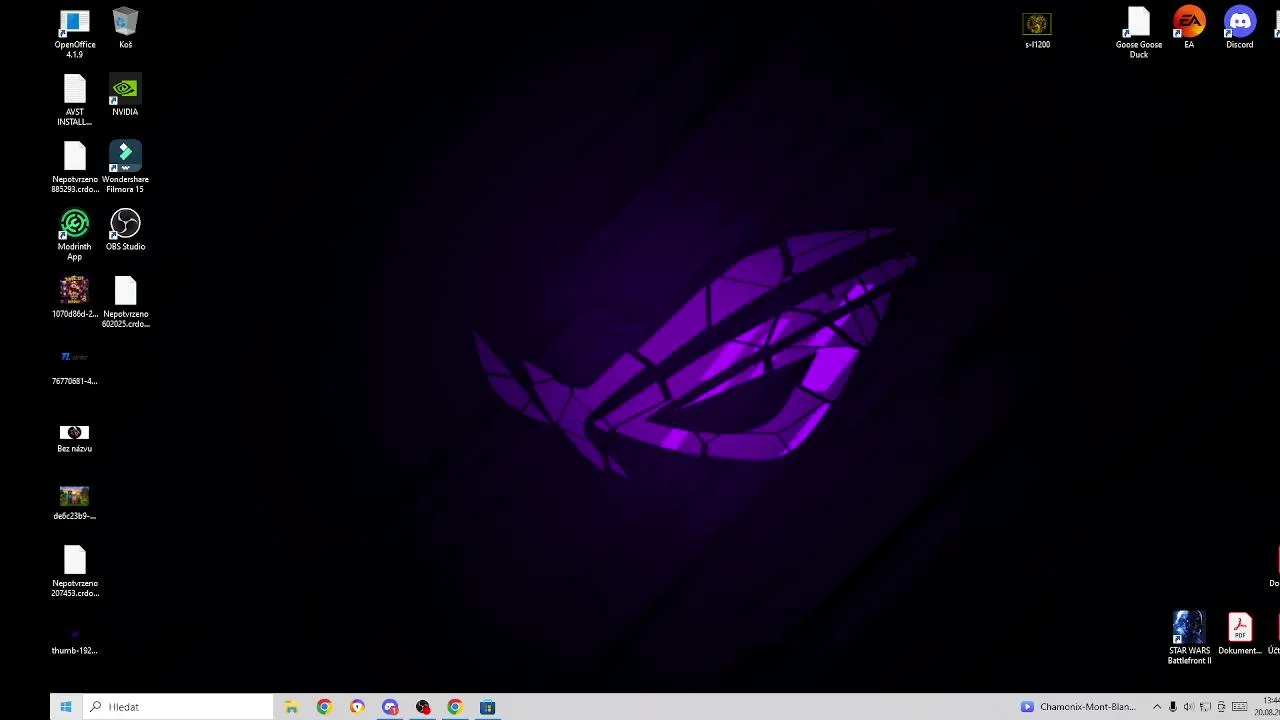Image resolution: width=1280 pixels, height=720 pixels.
Task: Open the volume speaker control in tray
Action: pyautogui.click(x=1189, y=707)
